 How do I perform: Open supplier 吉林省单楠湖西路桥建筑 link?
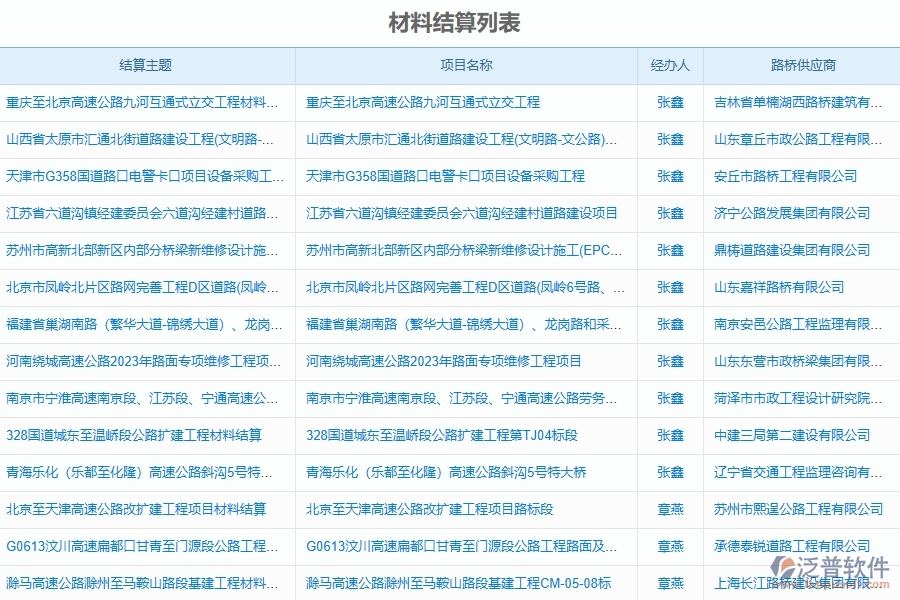[800, 103]
